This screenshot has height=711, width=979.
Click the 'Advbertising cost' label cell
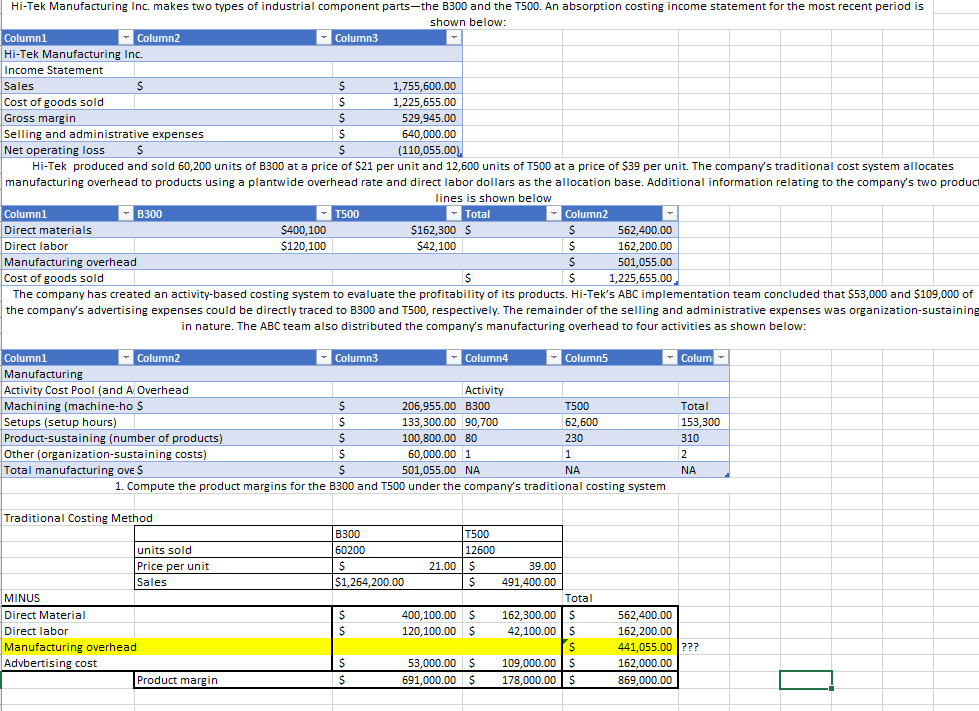(x=67, y=663)
